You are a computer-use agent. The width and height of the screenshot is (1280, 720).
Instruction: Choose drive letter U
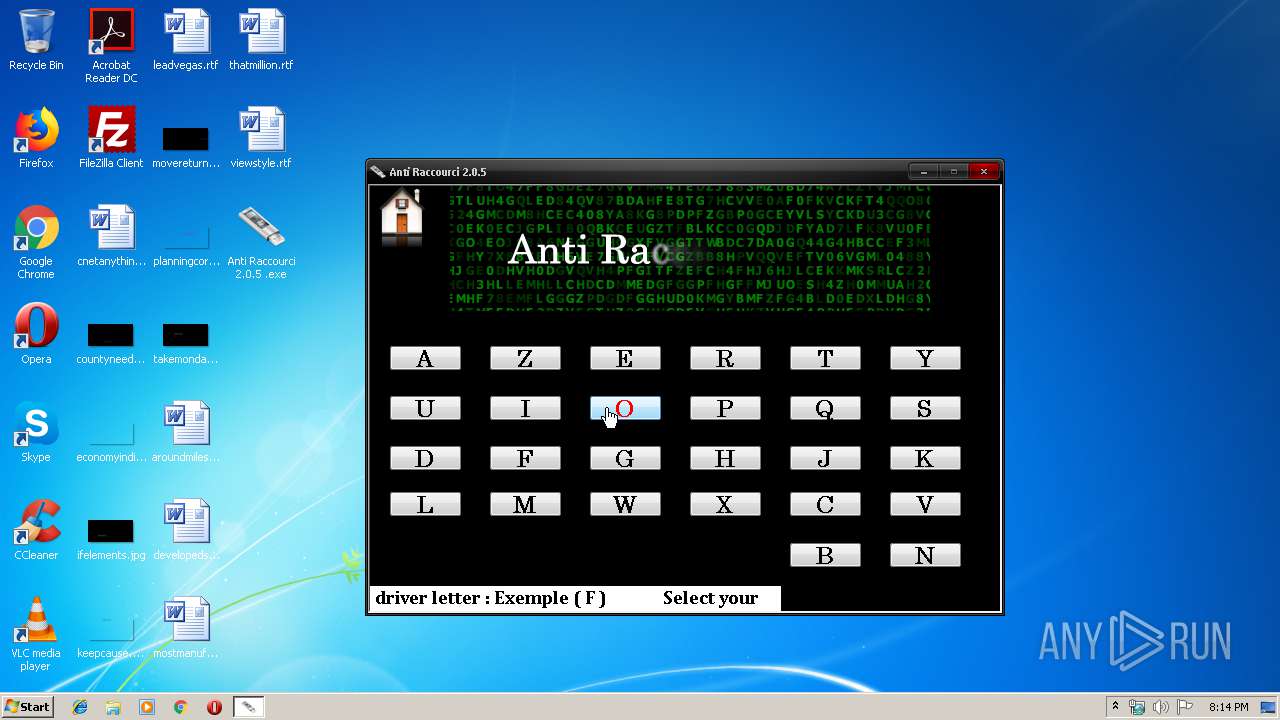tap(425, 409)
